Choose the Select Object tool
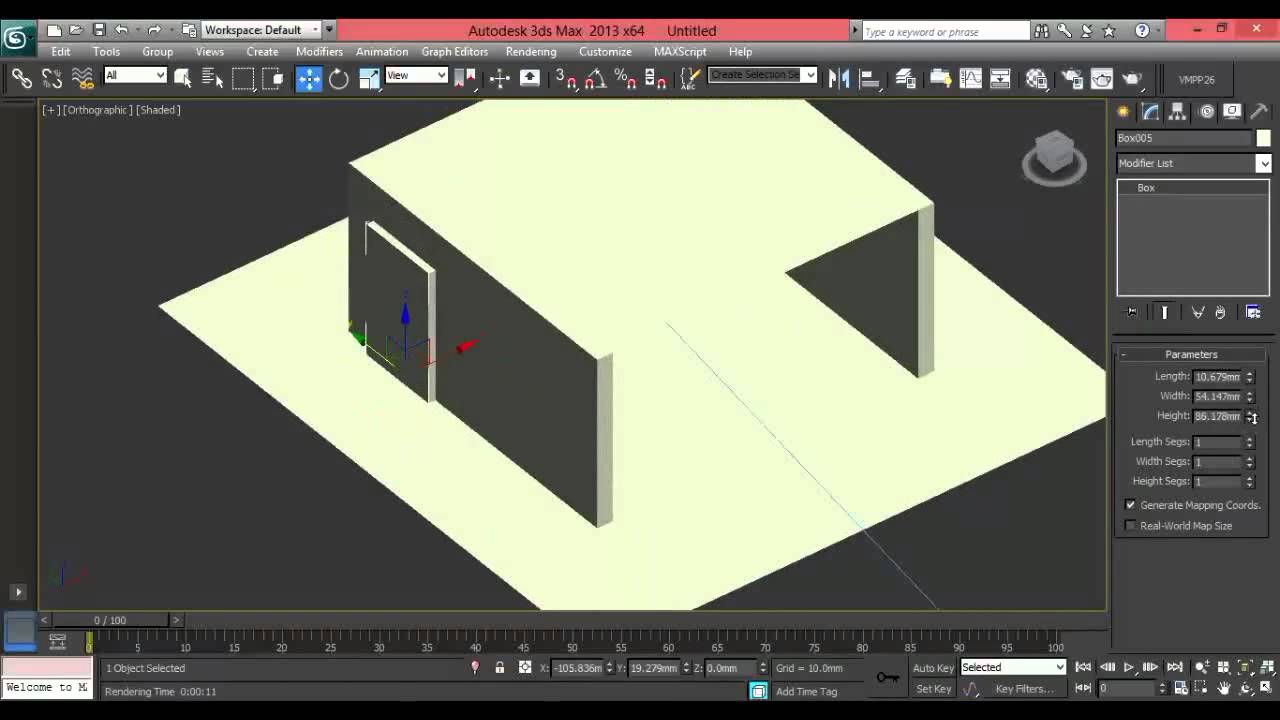 pyautogui.click(x=182, y=78)
